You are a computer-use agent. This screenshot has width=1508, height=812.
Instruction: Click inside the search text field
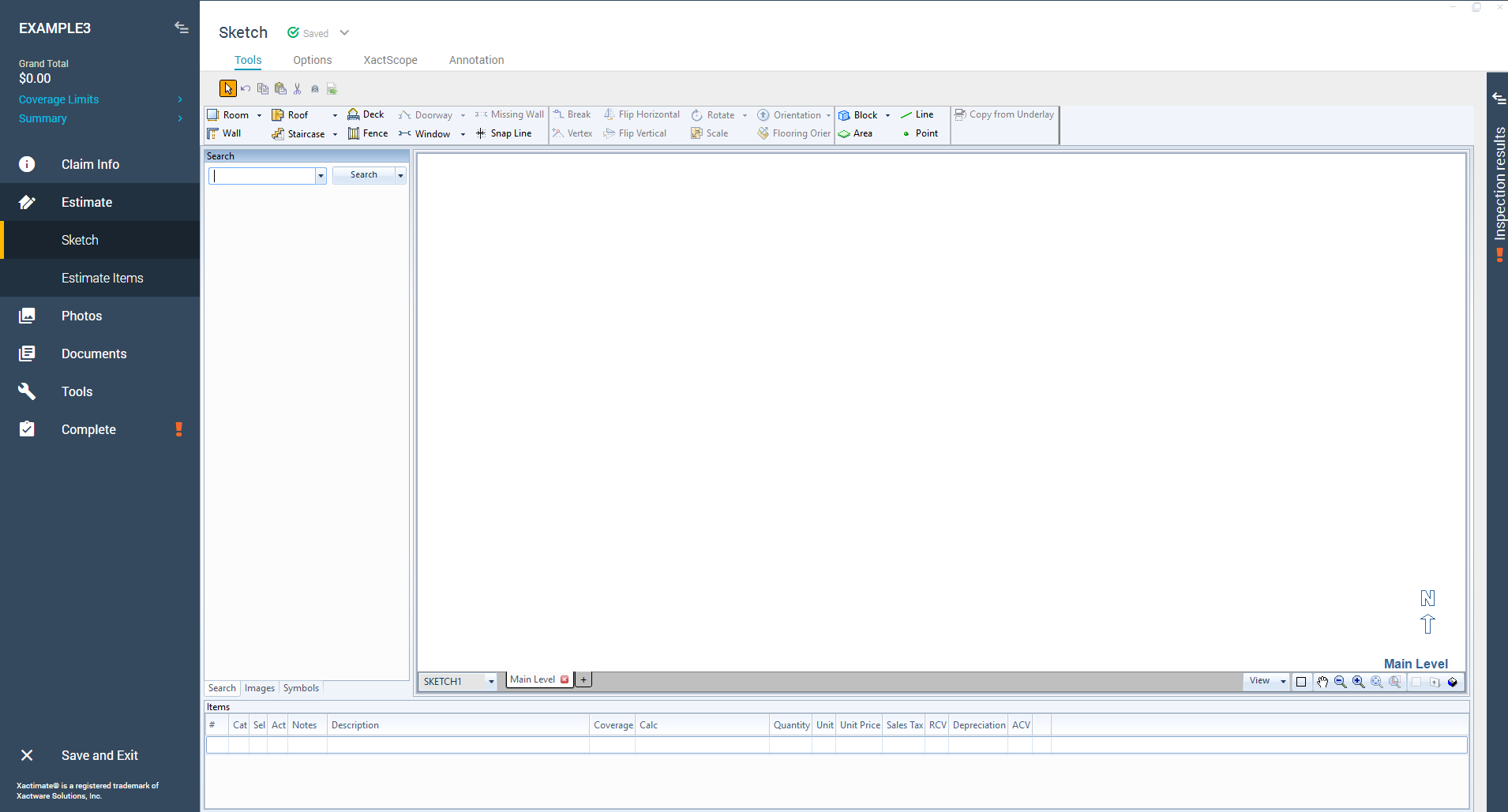263,176
